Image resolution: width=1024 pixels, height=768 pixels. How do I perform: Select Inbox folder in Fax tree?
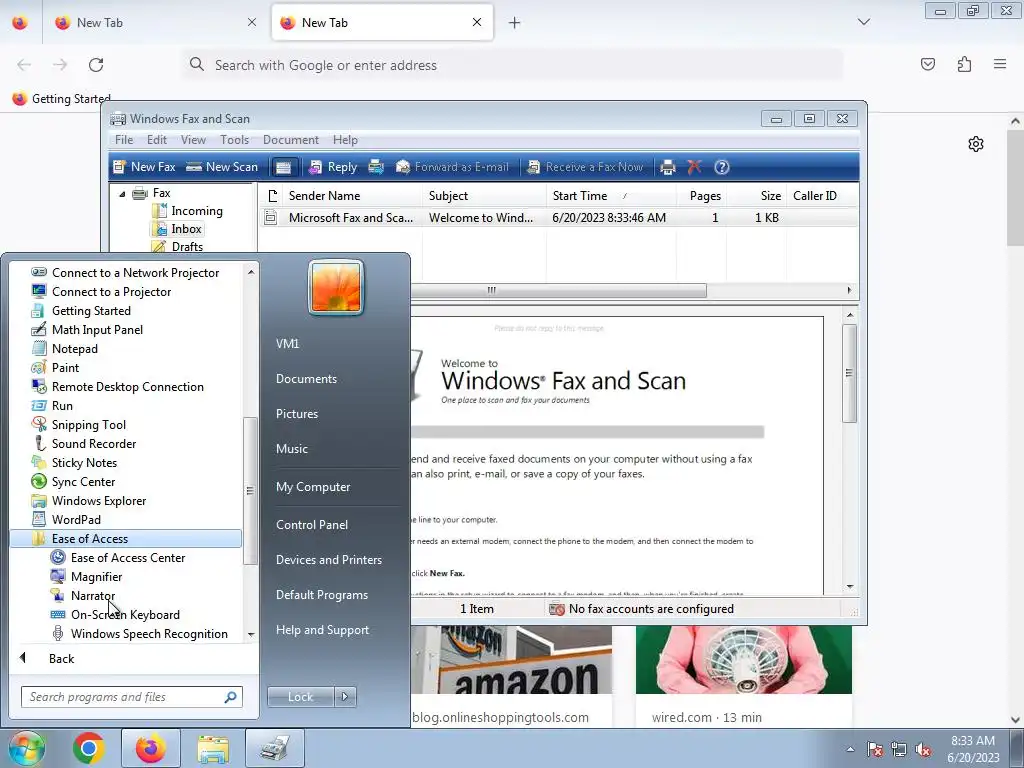(x=186, y=229)
